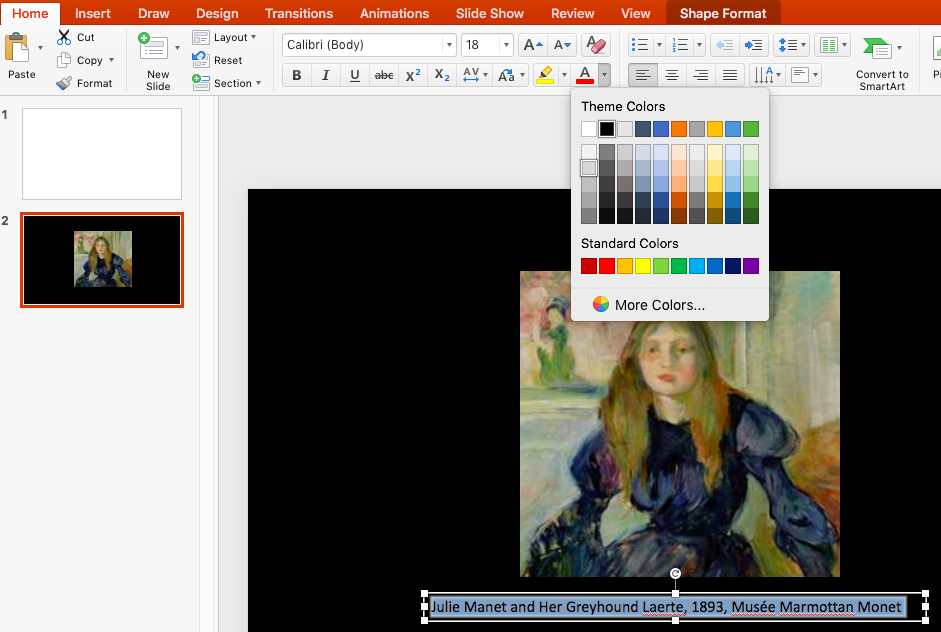The height and width of the screenshot is (632, 941).
Task: Increase the list indent level
Action: click(x=753, y=45)
